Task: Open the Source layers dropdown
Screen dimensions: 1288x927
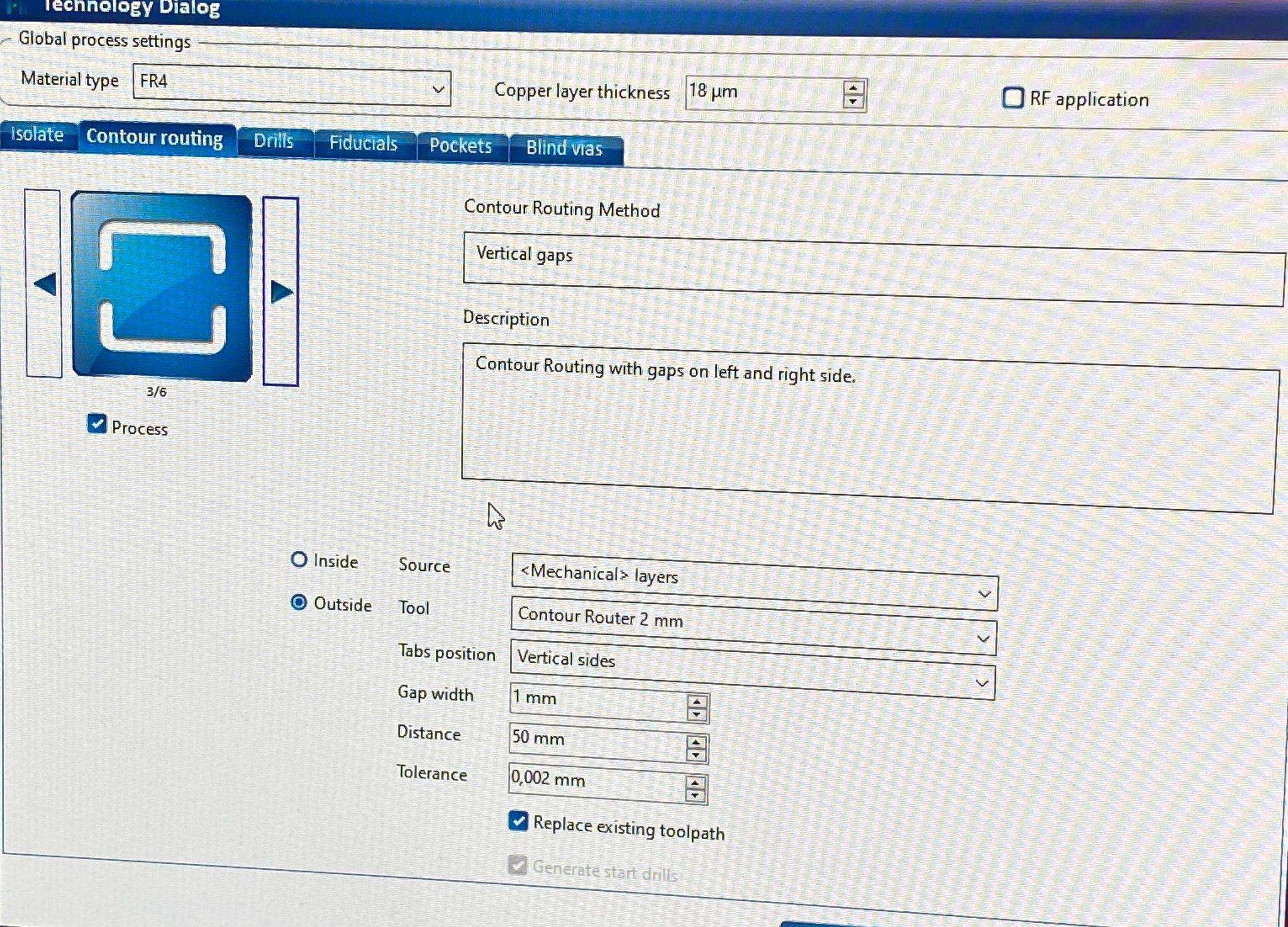Action: point(755,582)
